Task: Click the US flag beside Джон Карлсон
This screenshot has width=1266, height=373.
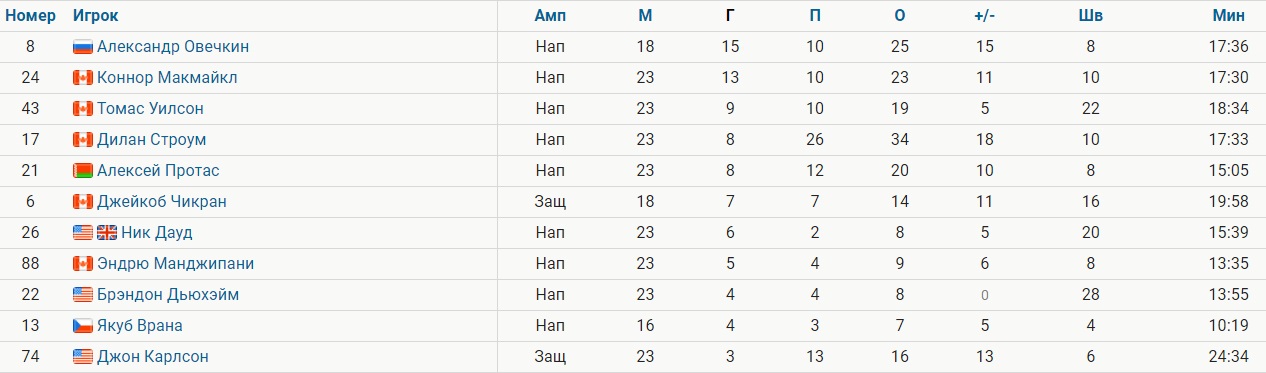Action: coord(83,357)
